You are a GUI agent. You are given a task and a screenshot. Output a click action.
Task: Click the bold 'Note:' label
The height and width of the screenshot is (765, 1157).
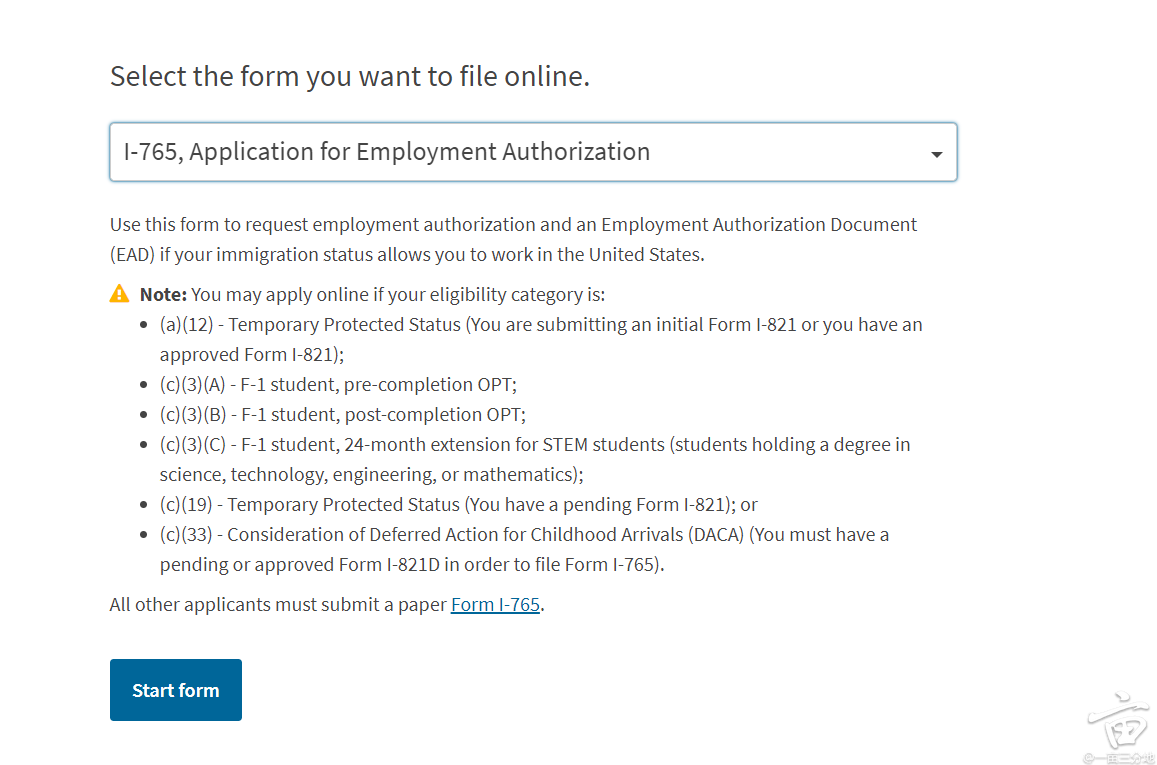(x=163, y=294)
